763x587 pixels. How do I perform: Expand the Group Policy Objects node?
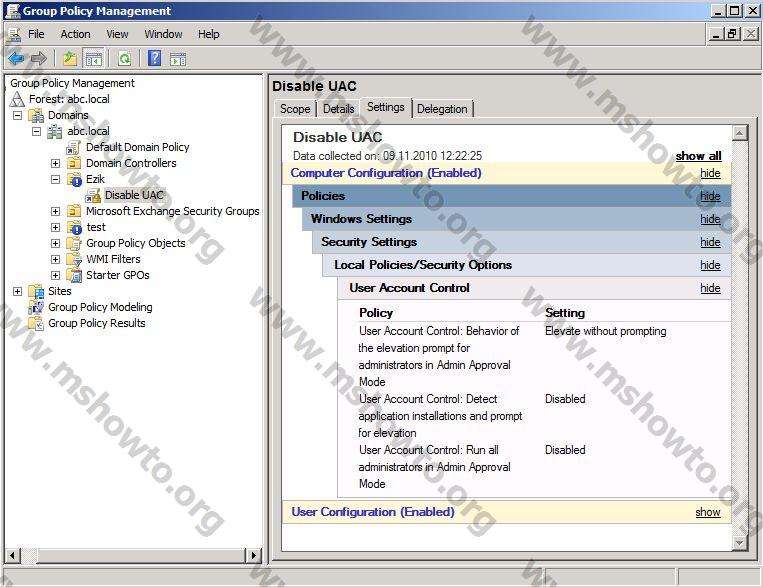point(55,243)
